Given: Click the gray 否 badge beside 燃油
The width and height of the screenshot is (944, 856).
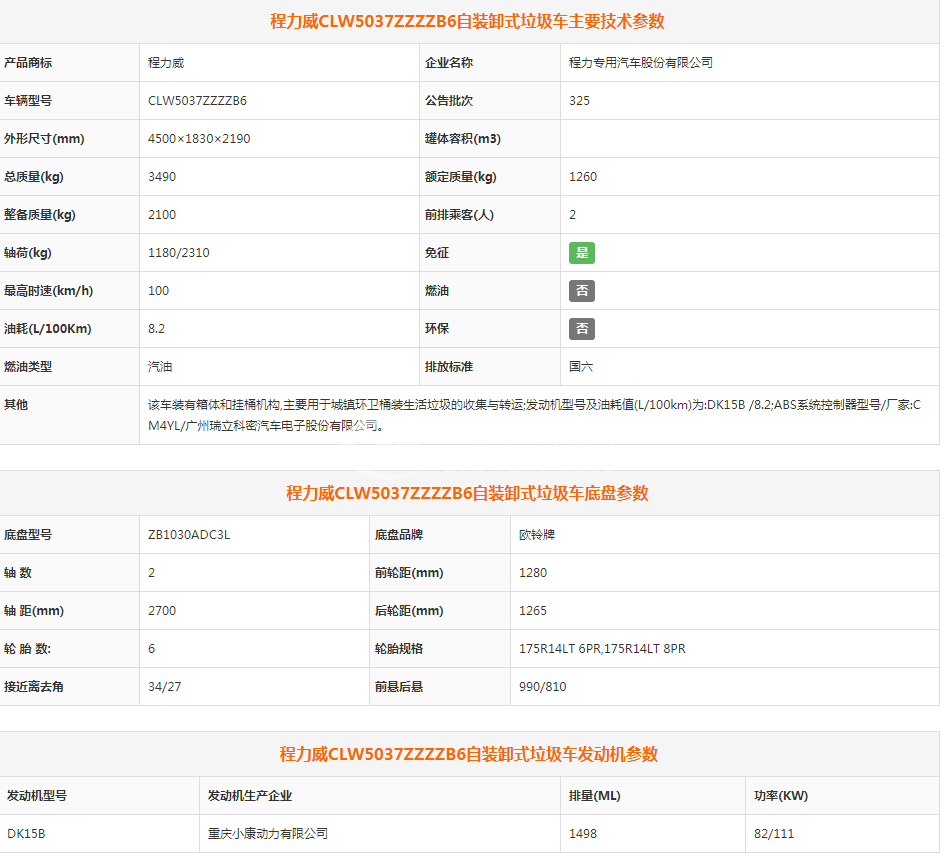Looking at the screenshot, I should [582, 291].
